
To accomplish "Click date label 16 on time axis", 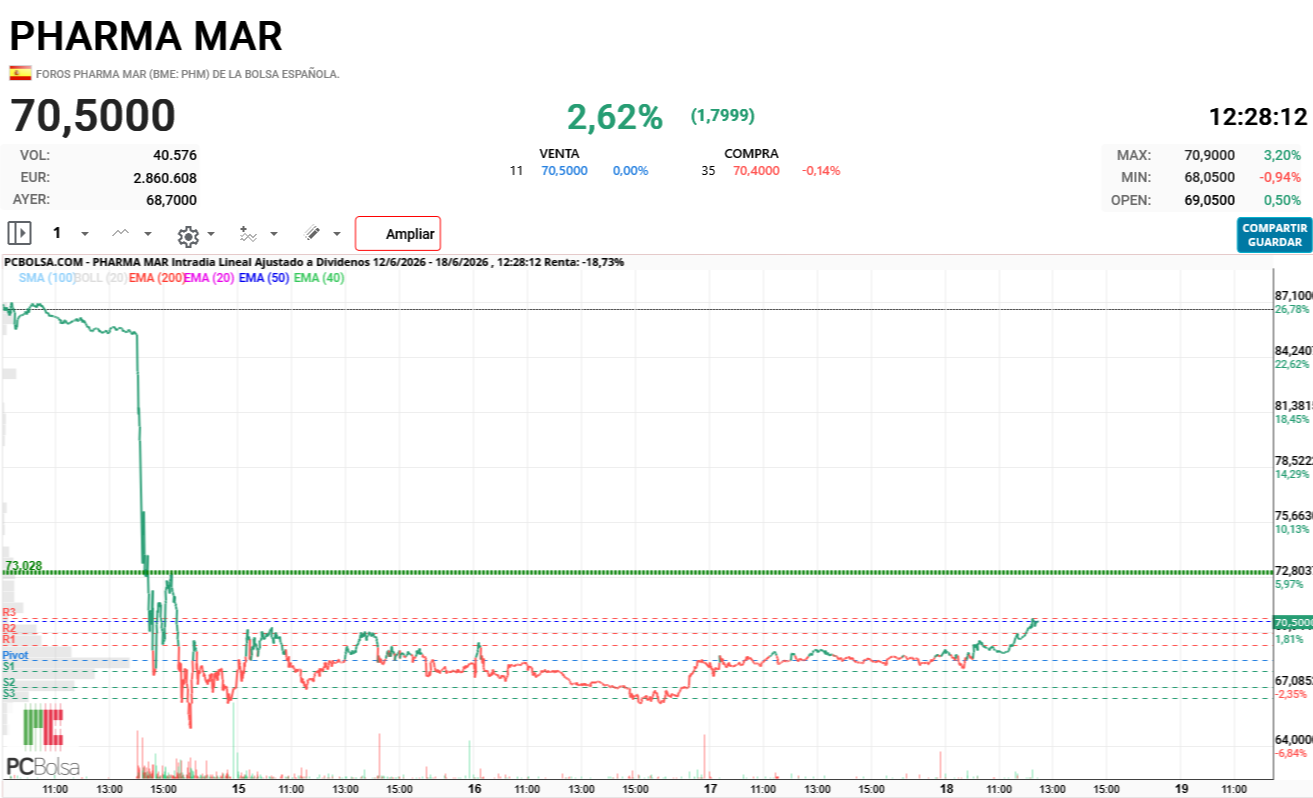I will pyautogui.click(x=475, y=788).
